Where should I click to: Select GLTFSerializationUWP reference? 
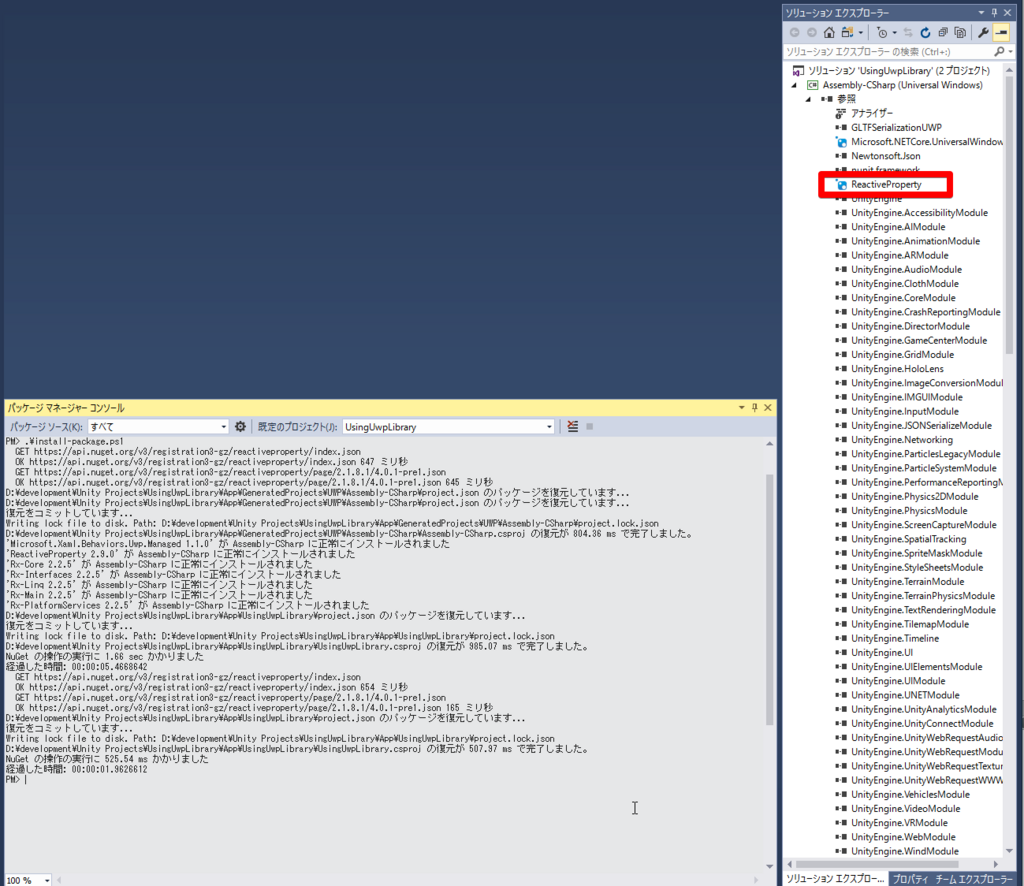pyautogui.click(x=896, y=127)
